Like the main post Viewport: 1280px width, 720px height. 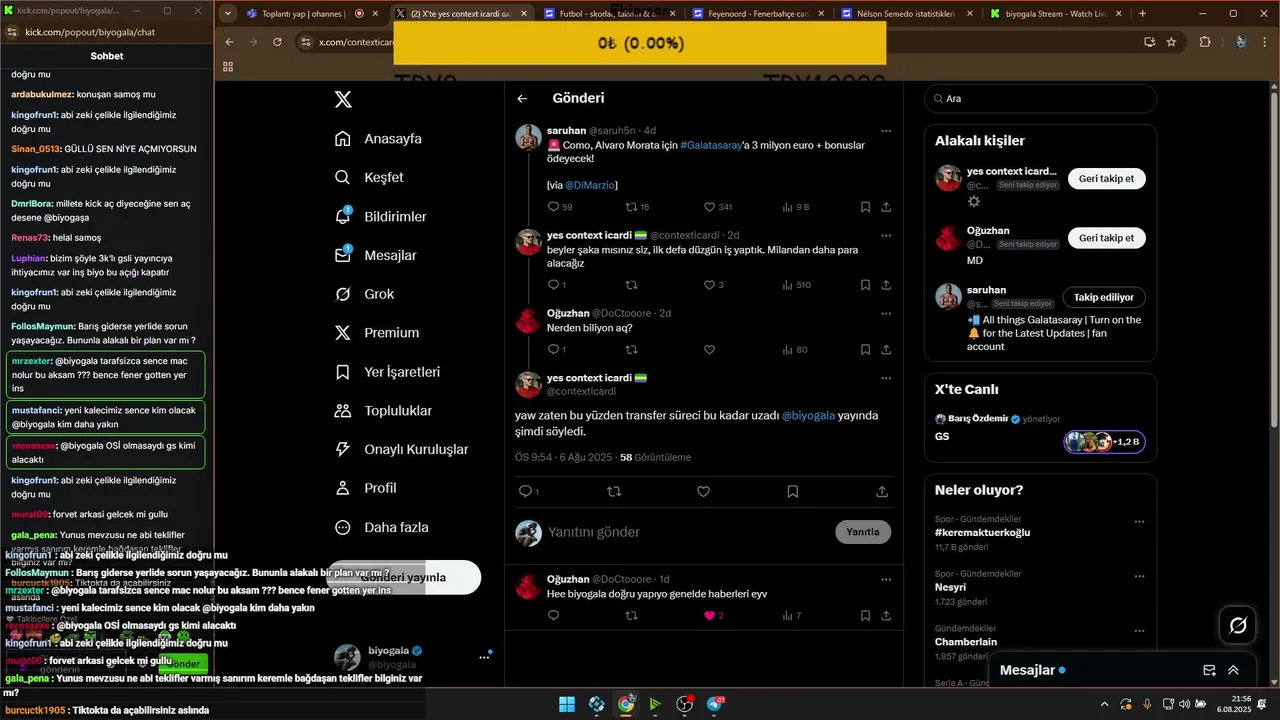(x=703, y=492)
